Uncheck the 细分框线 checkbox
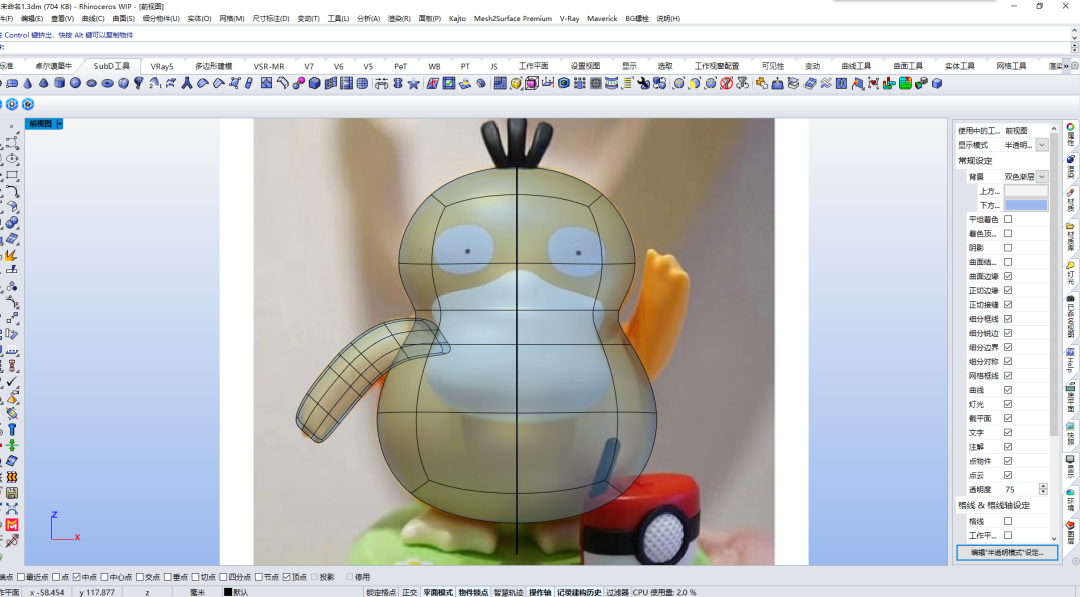The height and width of the screenshot is (597, 1080). (1008, 319)
